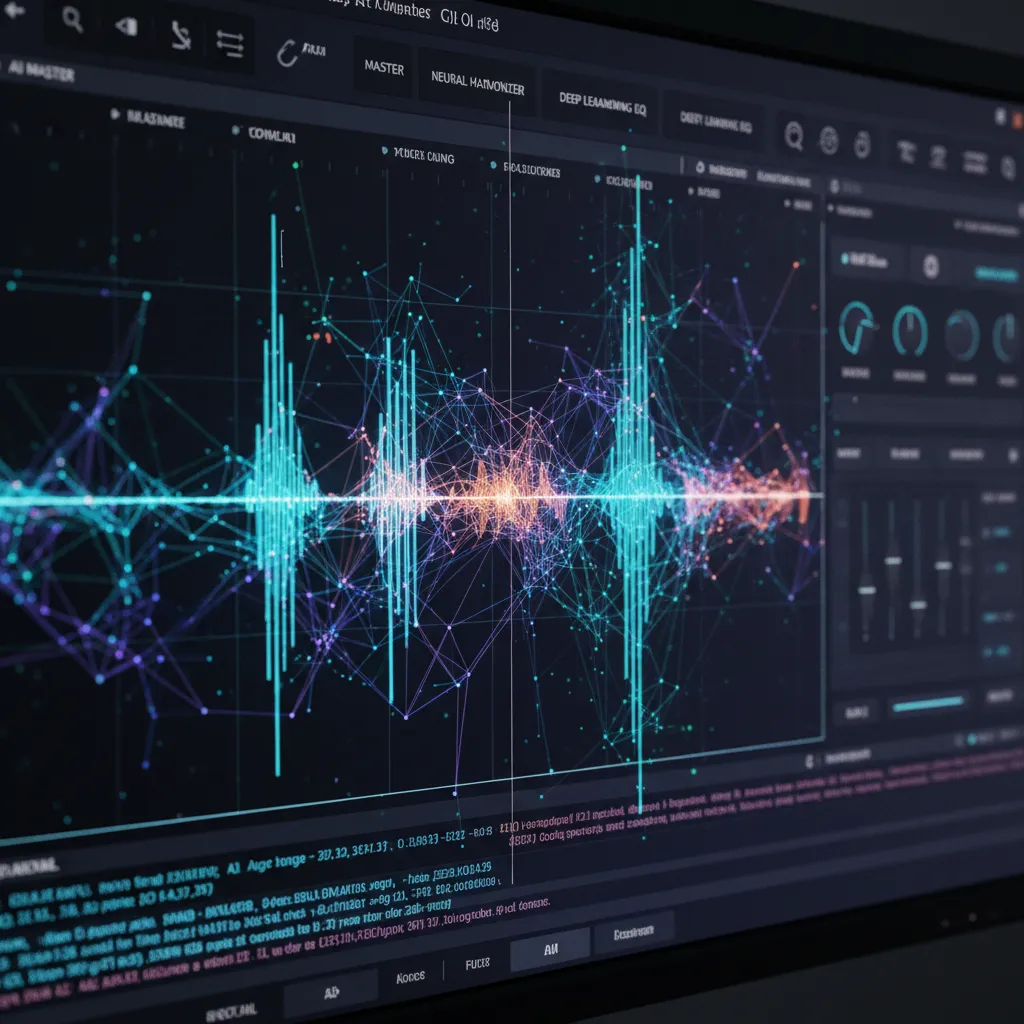Select the search magnifier tool in the toolbar
The image size is (1024, 1024).
72,19
